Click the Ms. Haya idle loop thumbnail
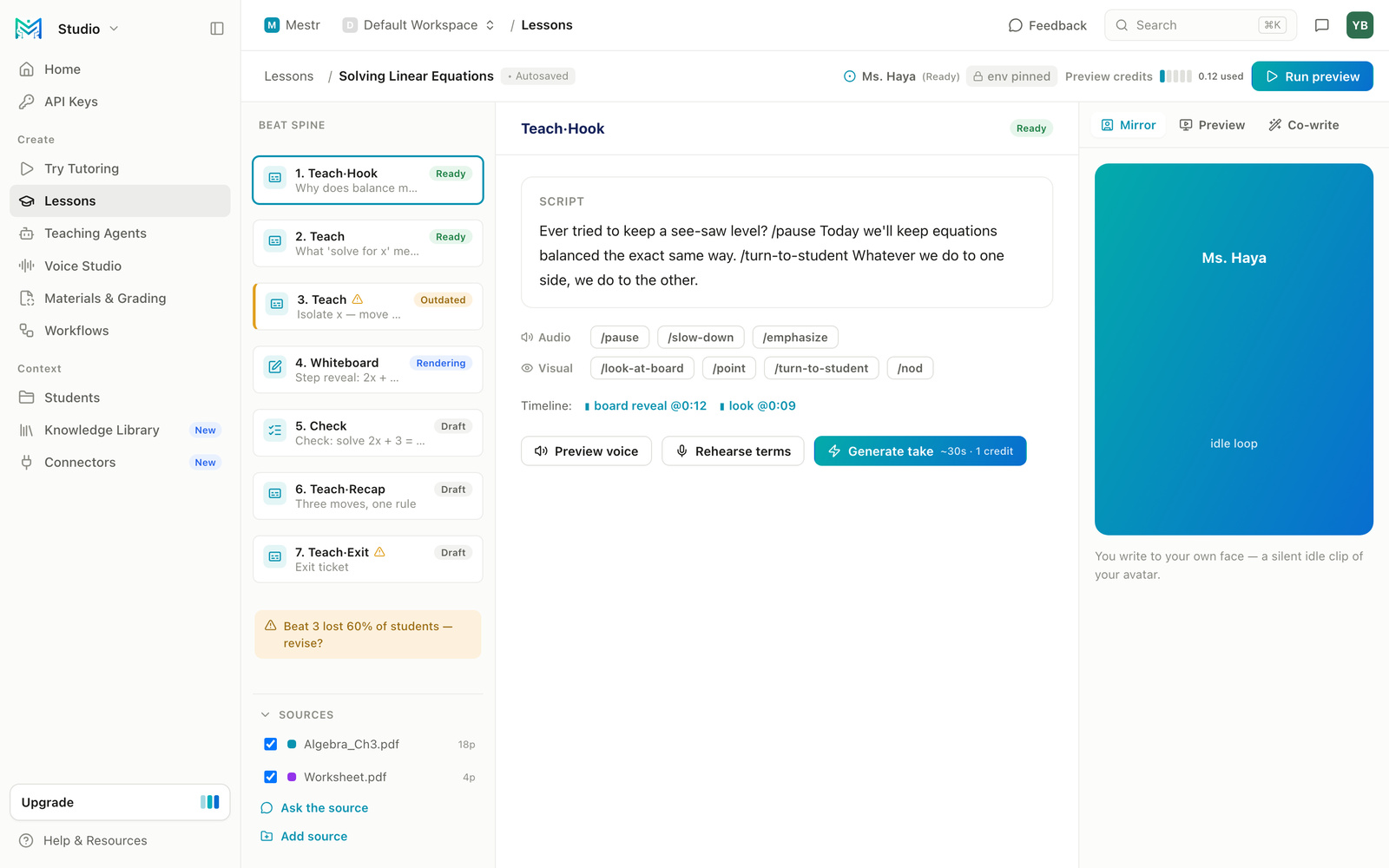The width and height of the screenshot is (1389, 868). (x=1234, y=349)
